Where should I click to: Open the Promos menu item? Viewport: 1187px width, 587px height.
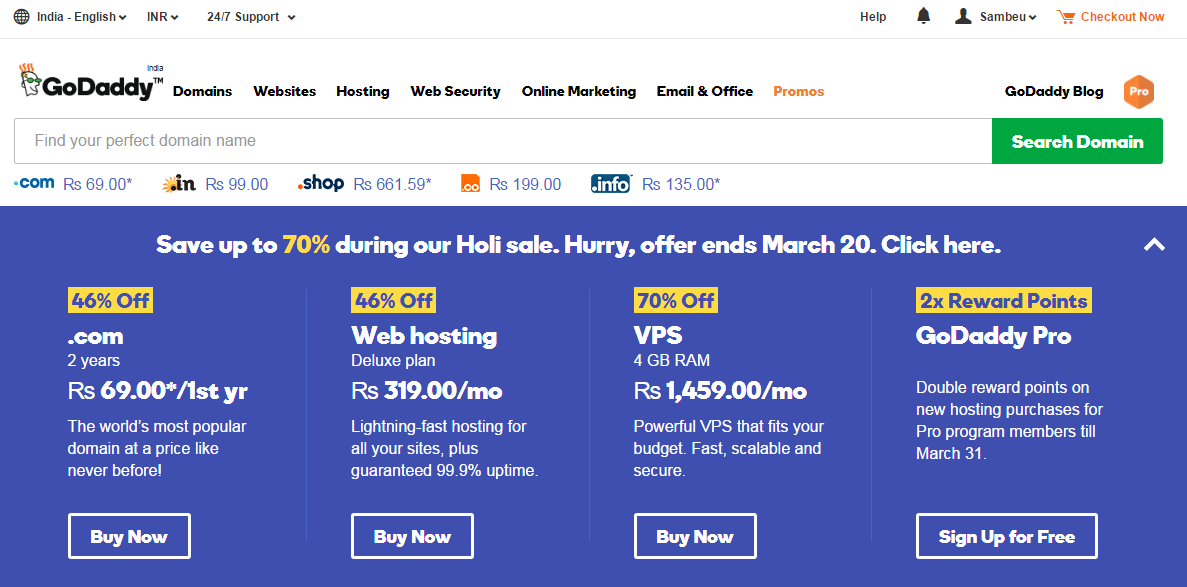(799, 92)
